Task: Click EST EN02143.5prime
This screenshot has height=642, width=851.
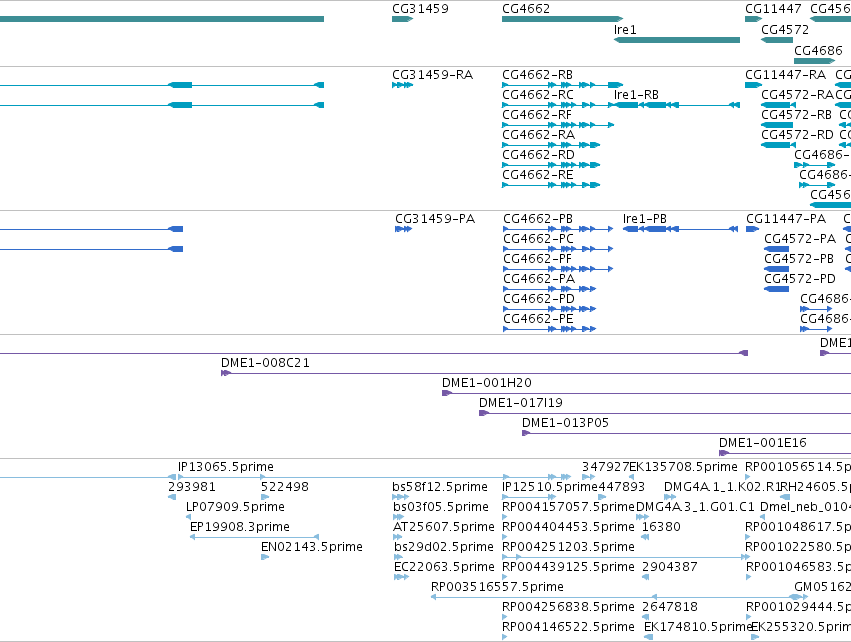Action: click(x=312, y=547)
